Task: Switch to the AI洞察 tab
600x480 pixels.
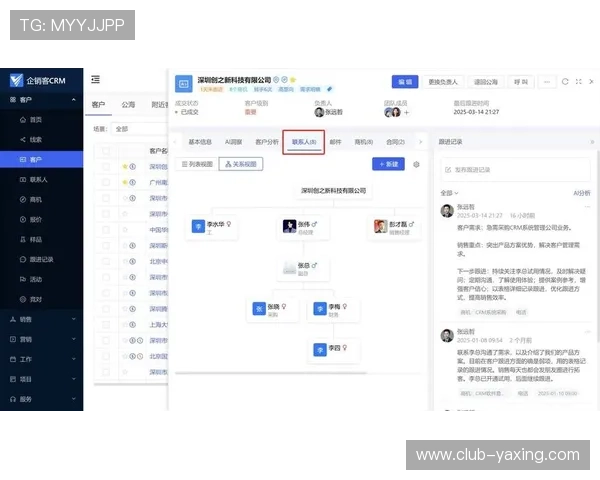Action: (x=233, y=142)
